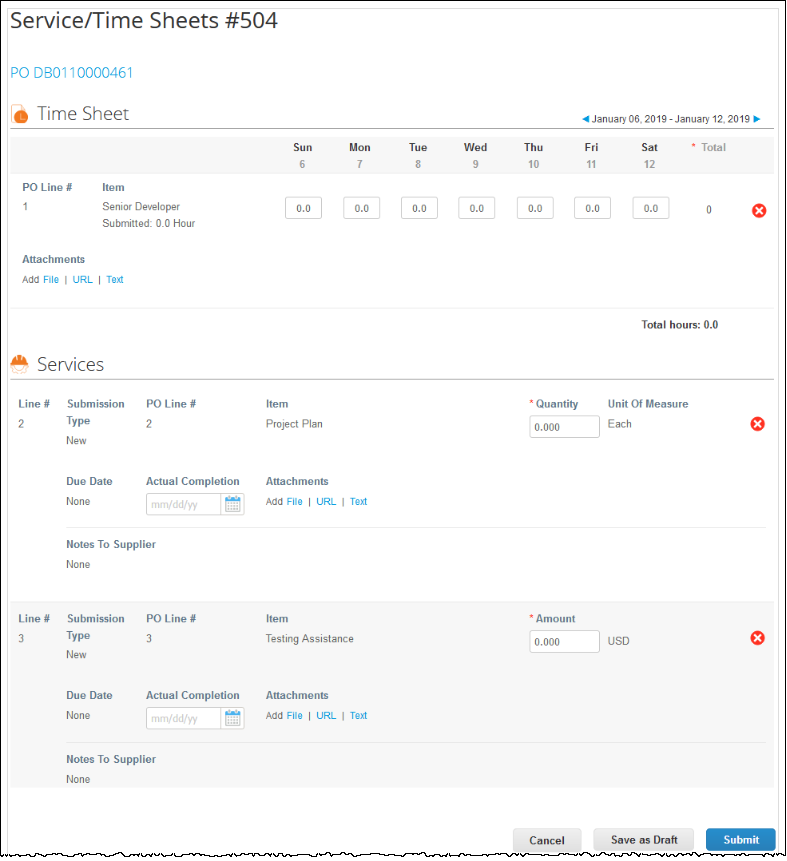Remove the Senior Developer time sheet line
The width and height of the screenshot is (787, 861).
759,210
